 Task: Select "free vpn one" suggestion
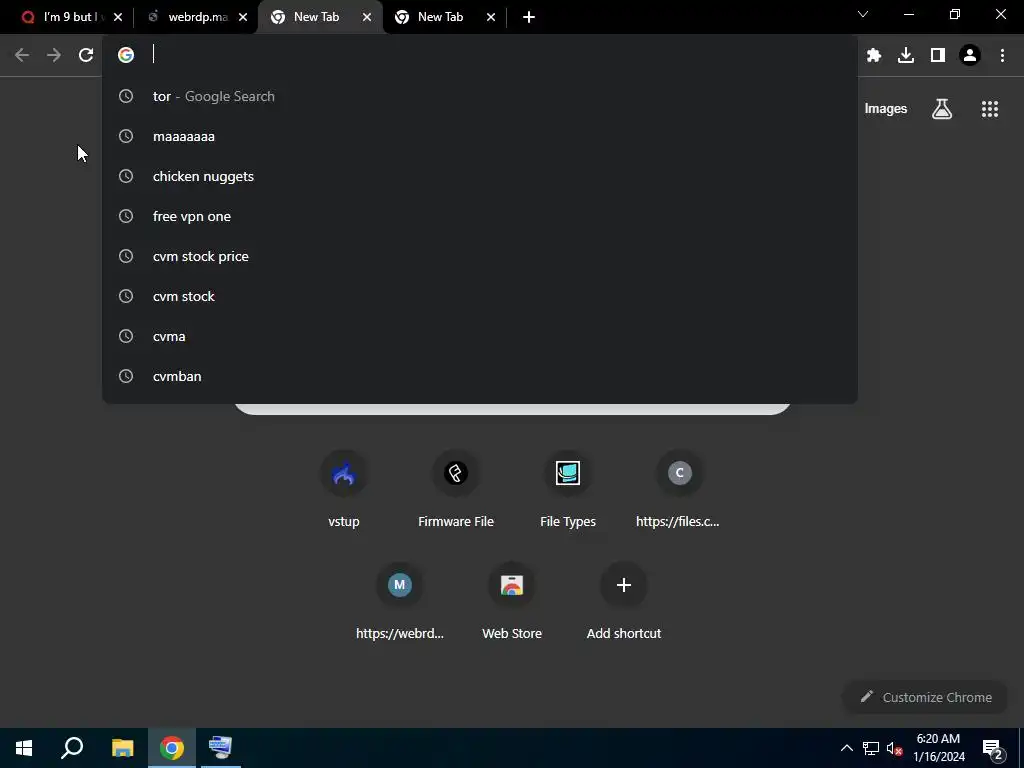(480, 216)
